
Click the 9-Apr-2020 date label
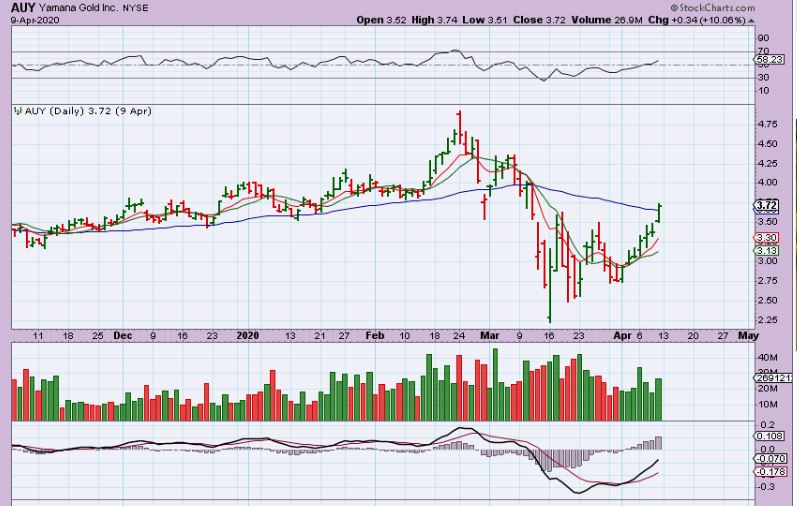pos(35,20)
